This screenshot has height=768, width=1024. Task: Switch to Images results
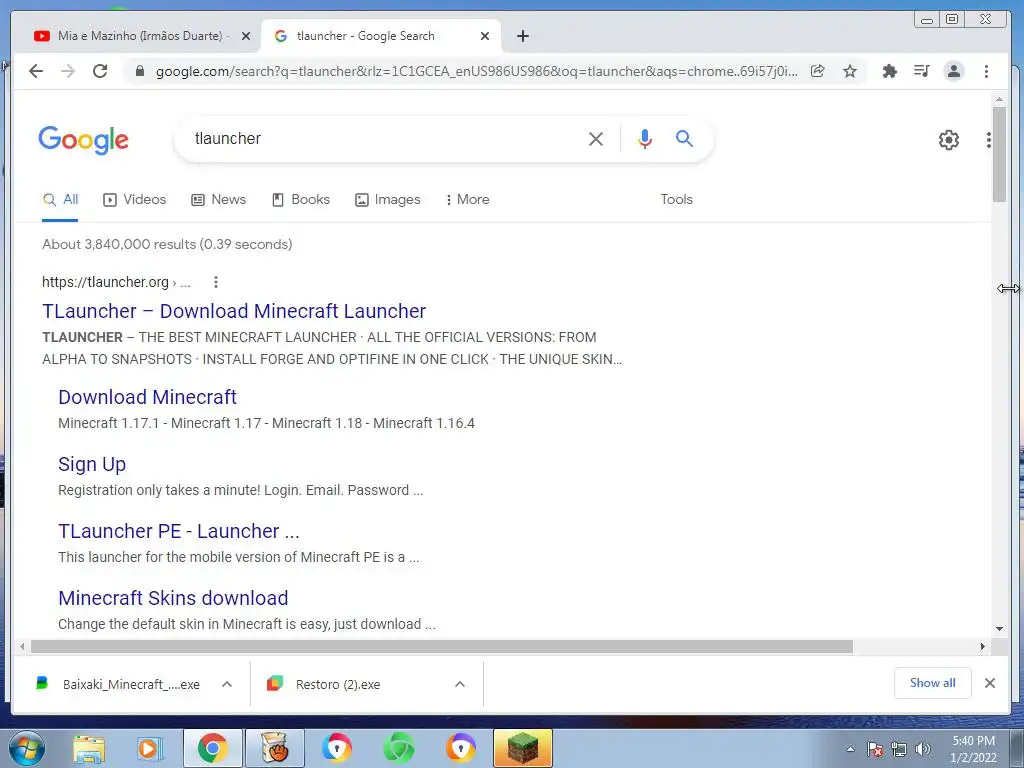(x=387, y=200)
